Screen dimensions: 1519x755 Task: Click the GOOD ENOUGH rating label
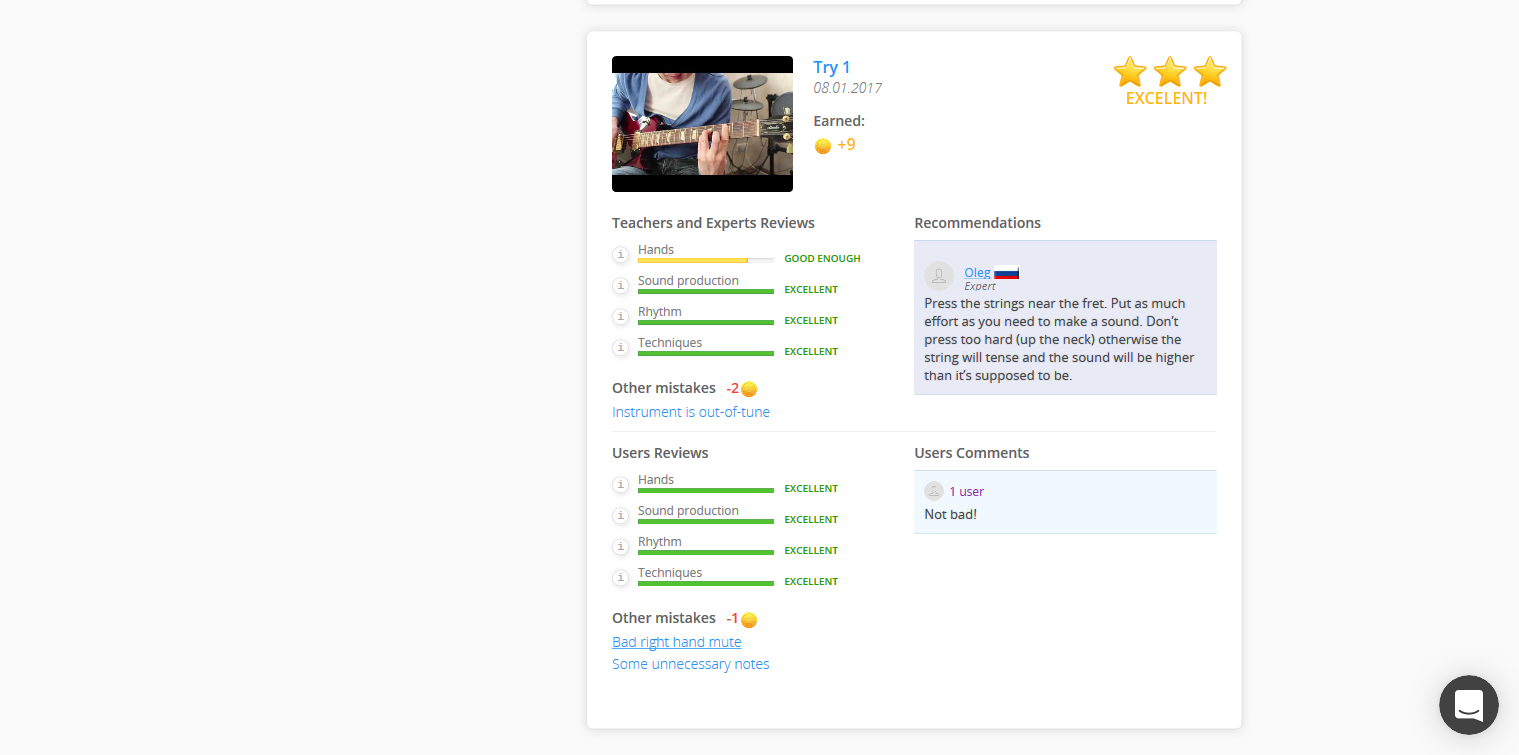point(822,258)
